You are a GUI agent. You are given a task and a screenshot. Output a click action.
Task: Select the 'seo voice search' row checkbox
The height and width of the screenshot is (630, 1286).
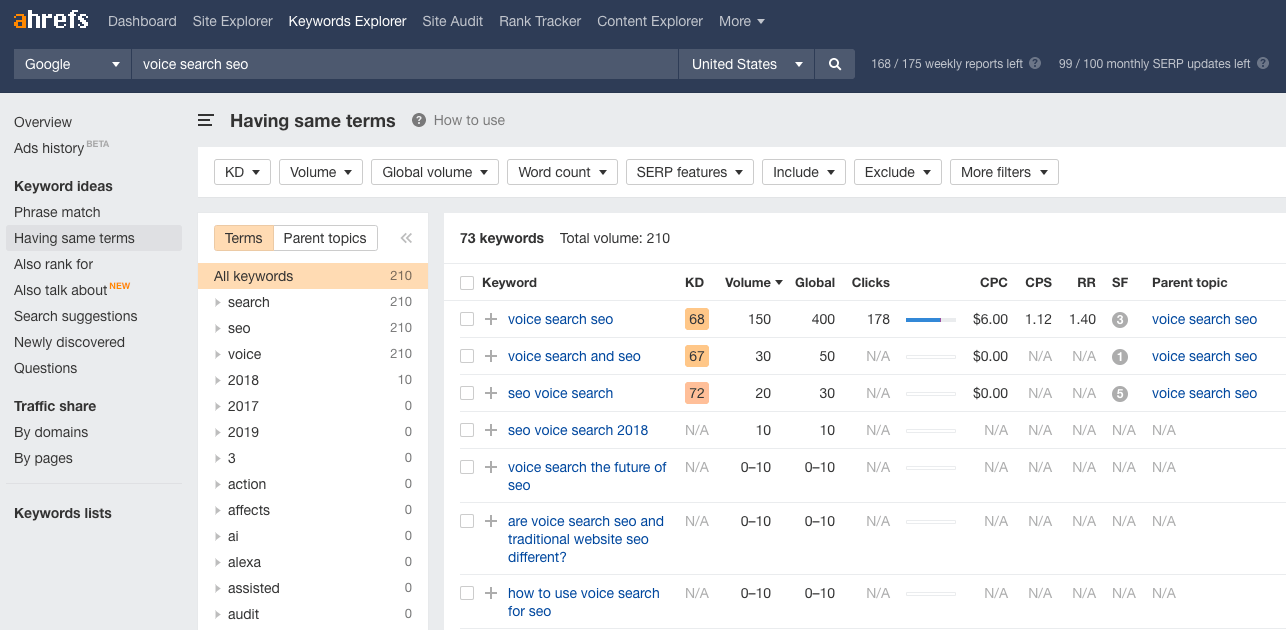pyautogui.click(x=467, y=394)
